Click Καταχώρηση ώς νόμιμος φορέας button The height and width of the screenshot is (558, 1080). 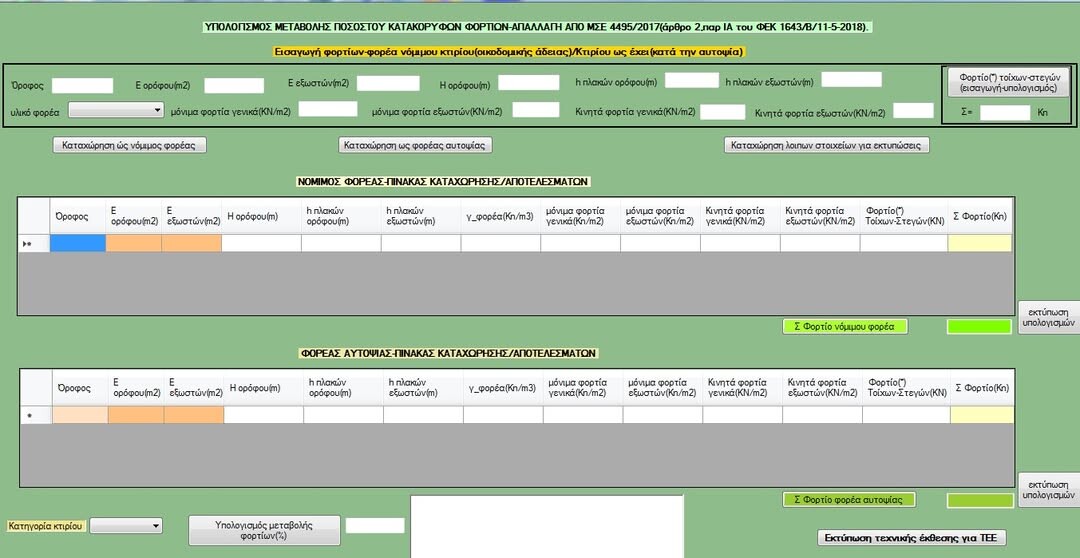(x=130, y=145)
